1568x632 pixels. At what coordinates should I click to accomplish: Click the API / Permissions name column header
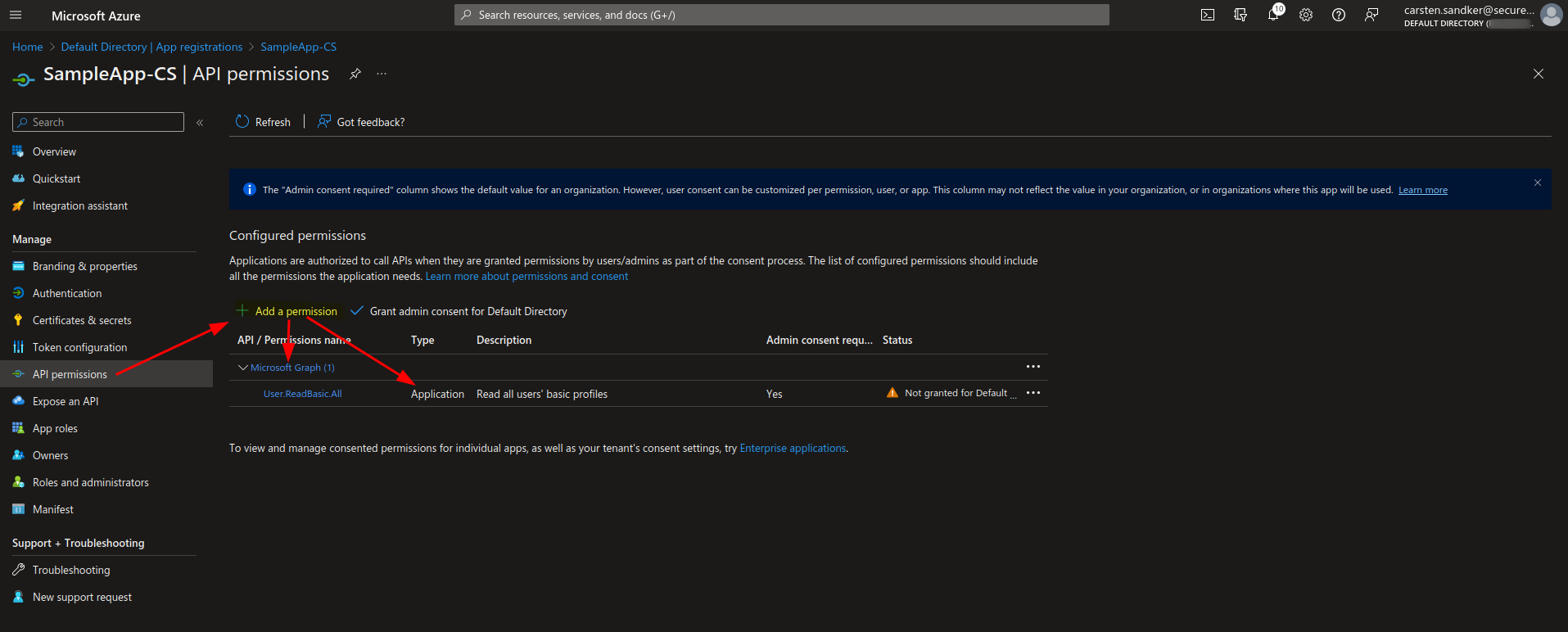tap(294, 340)
